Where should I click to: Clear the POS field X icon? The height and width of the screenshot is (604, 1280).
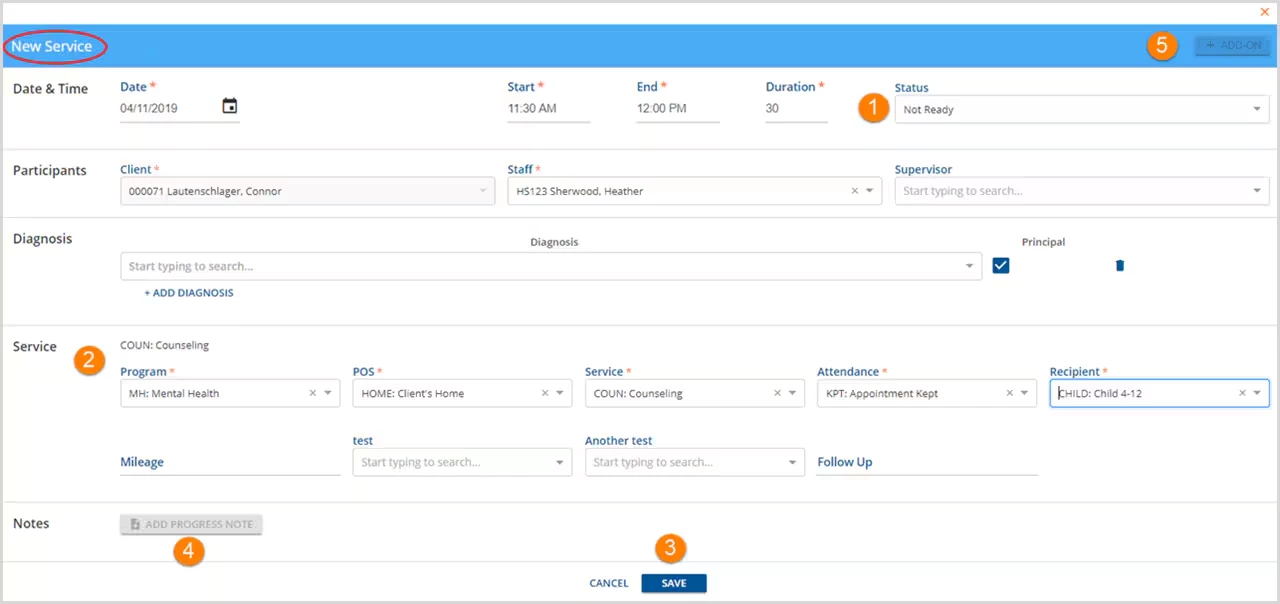point(545,393)
